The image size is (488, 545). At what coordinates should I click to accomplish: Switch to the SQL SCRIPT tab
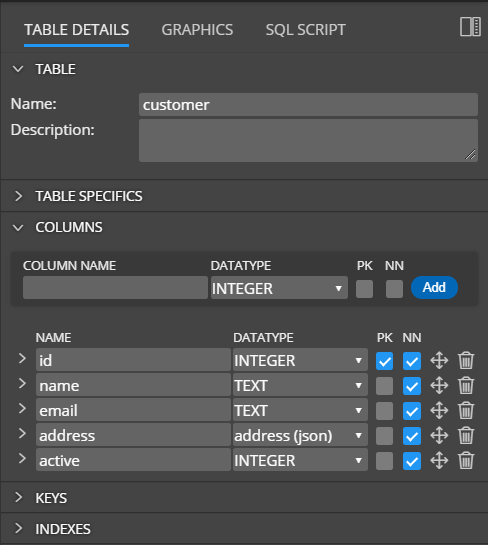pos(306,30)
